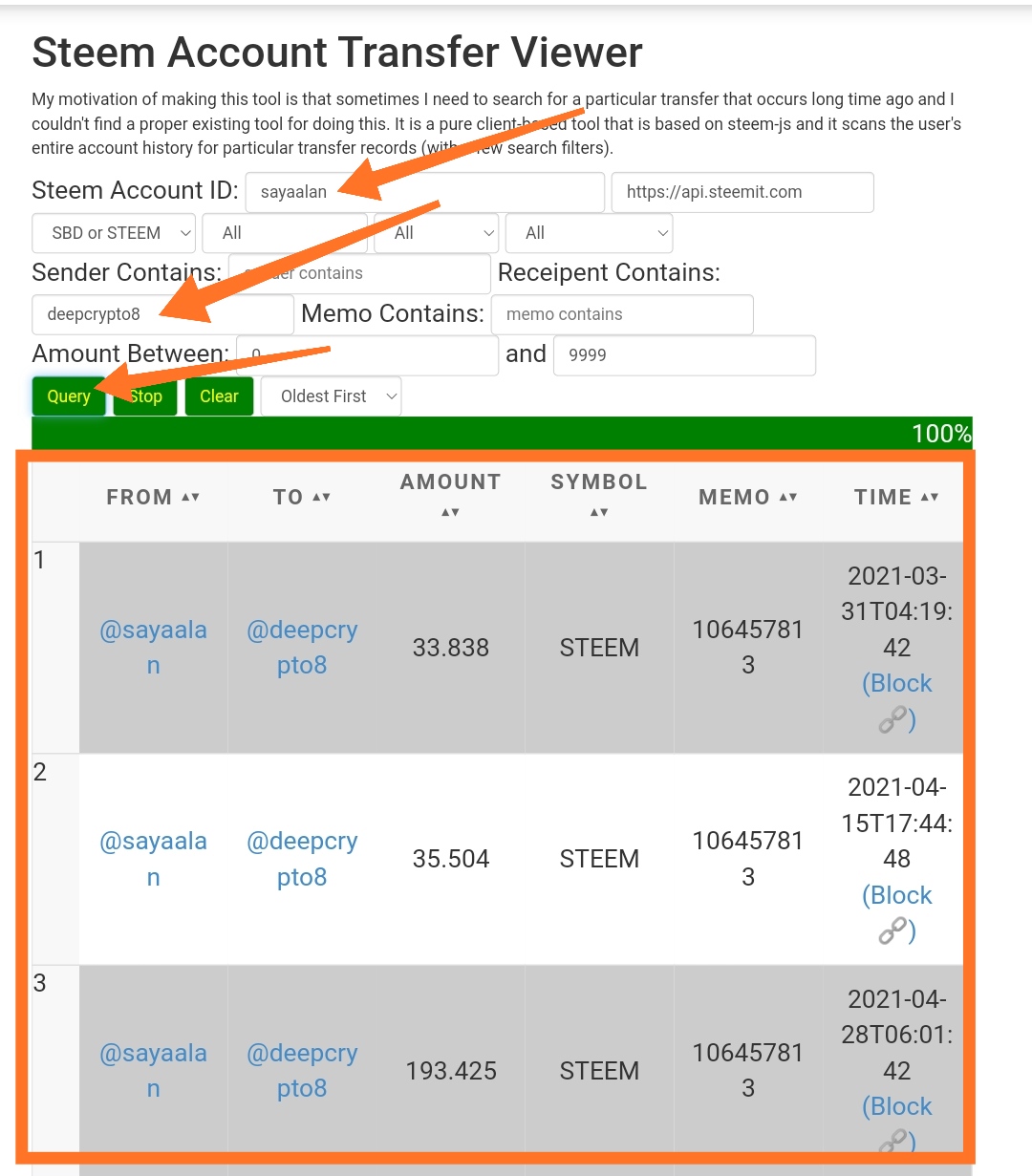Focus the Steem Account ID field
The width and height of the screenshot is (1032, 1176).
(x=425, y=192)
